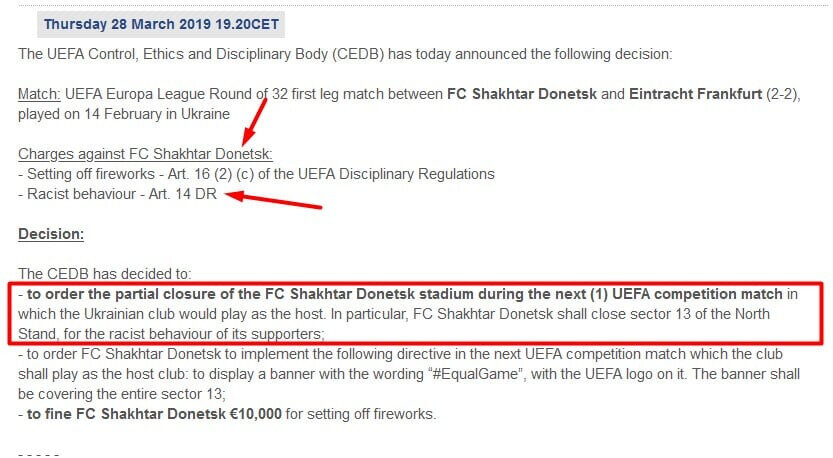
Task: Click bold 'to fine FC Shakhtar Donetsk €10,000'
Action: pos(154,414)
